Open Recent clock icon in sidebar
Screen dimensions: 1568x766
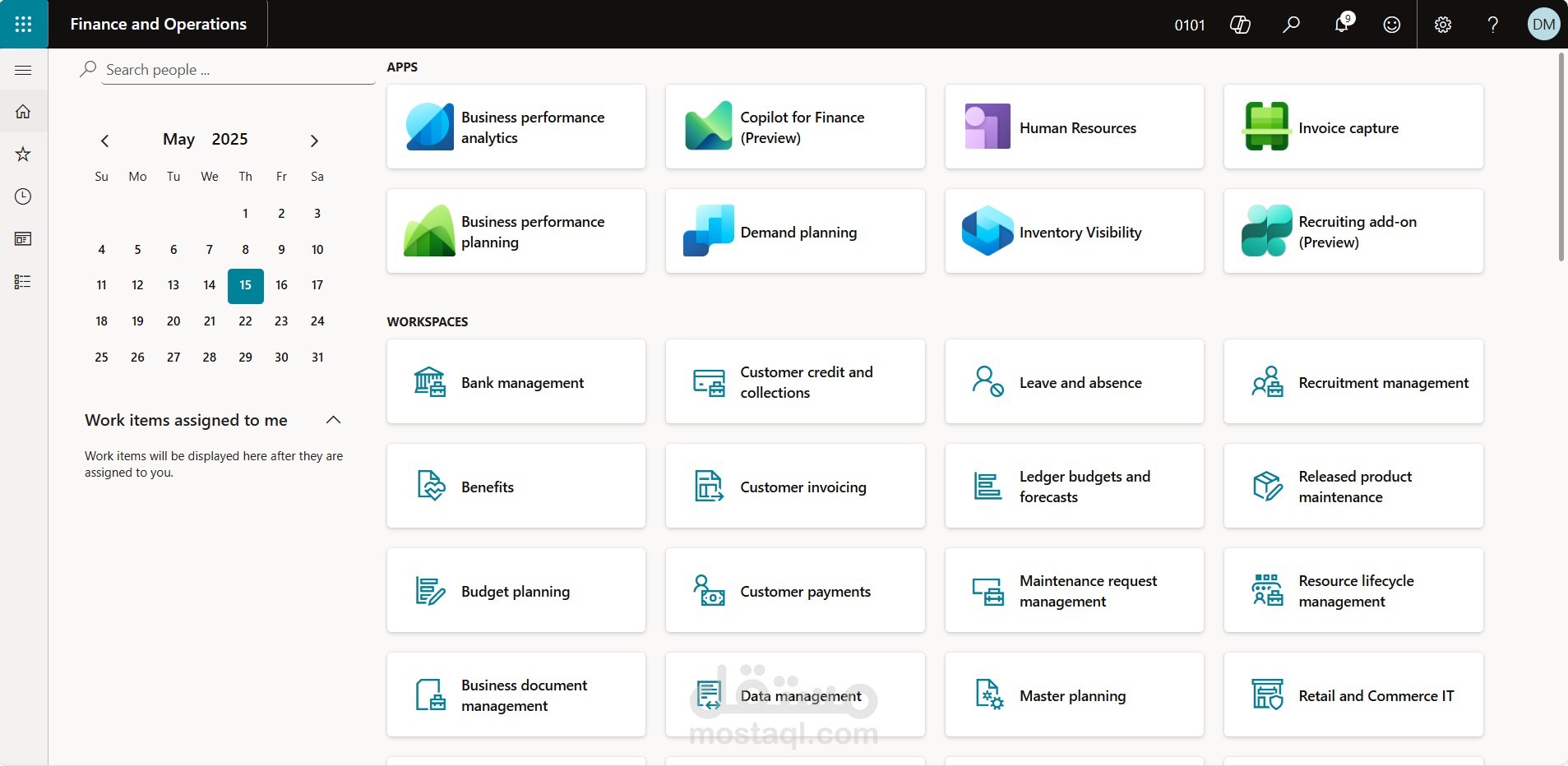coord(23,196)
